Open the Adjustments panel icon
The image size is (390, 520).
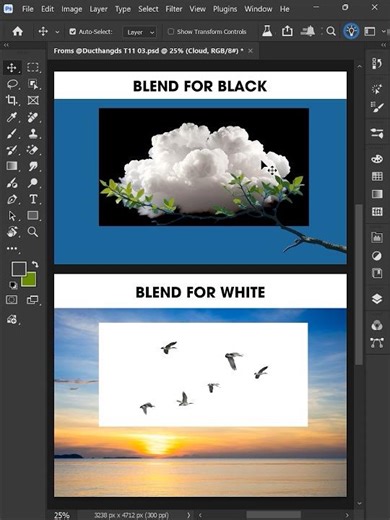377,256
